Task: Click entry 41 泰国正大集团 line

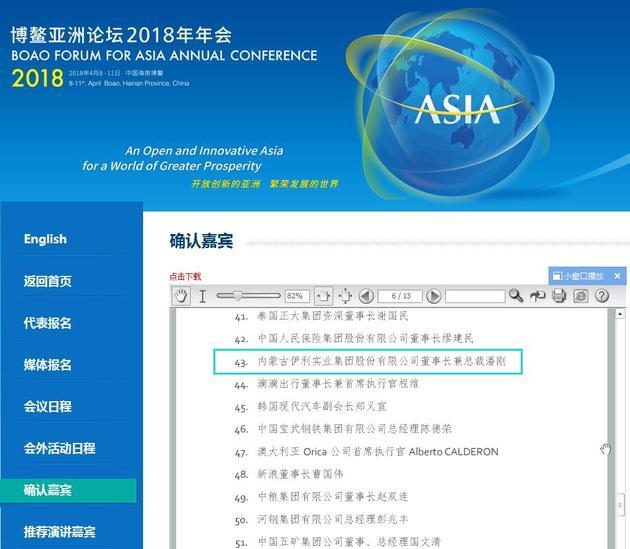Action: pyautogui.click(x=321, y=316)
